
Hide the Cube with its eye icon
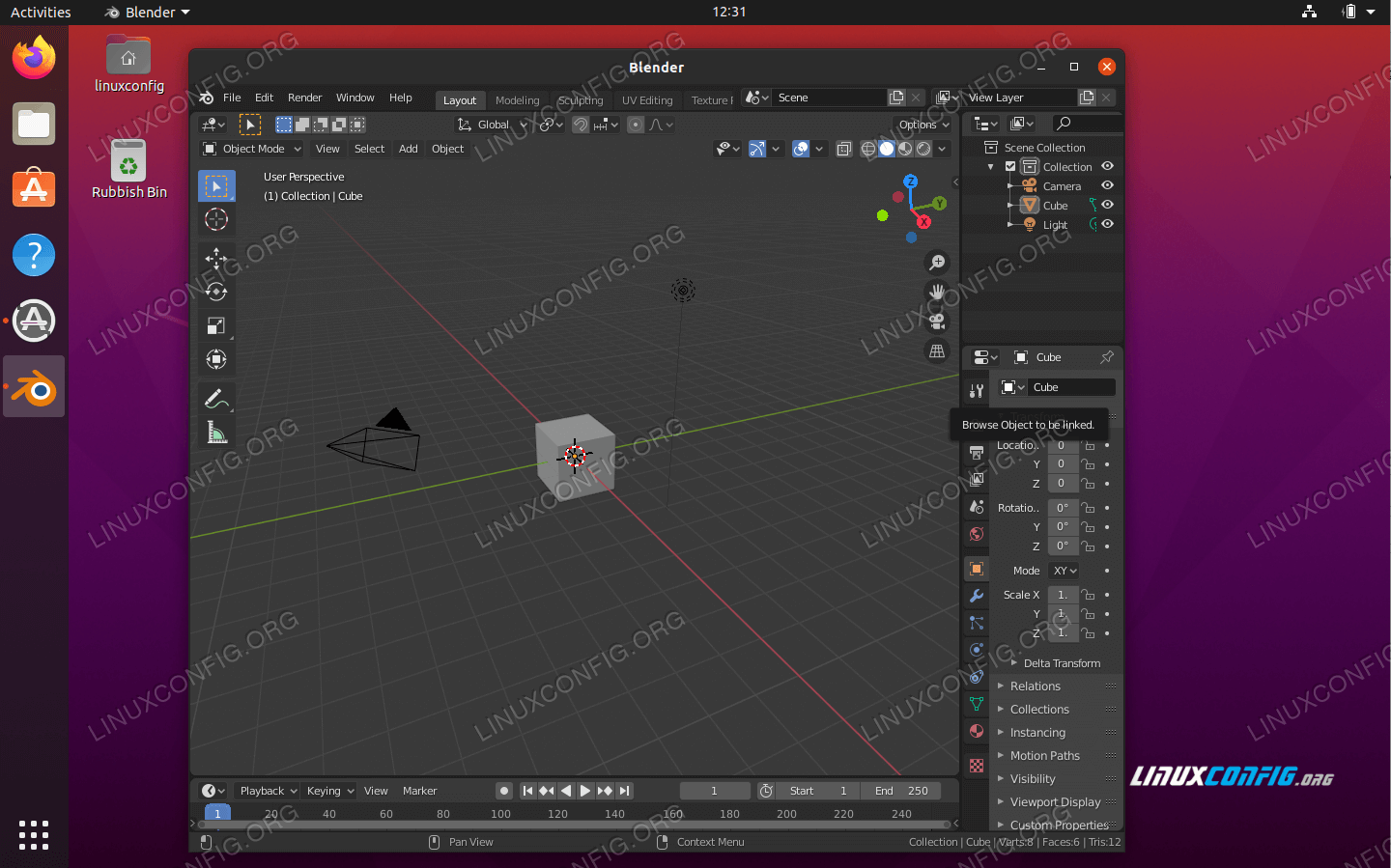click(1108, 205)
